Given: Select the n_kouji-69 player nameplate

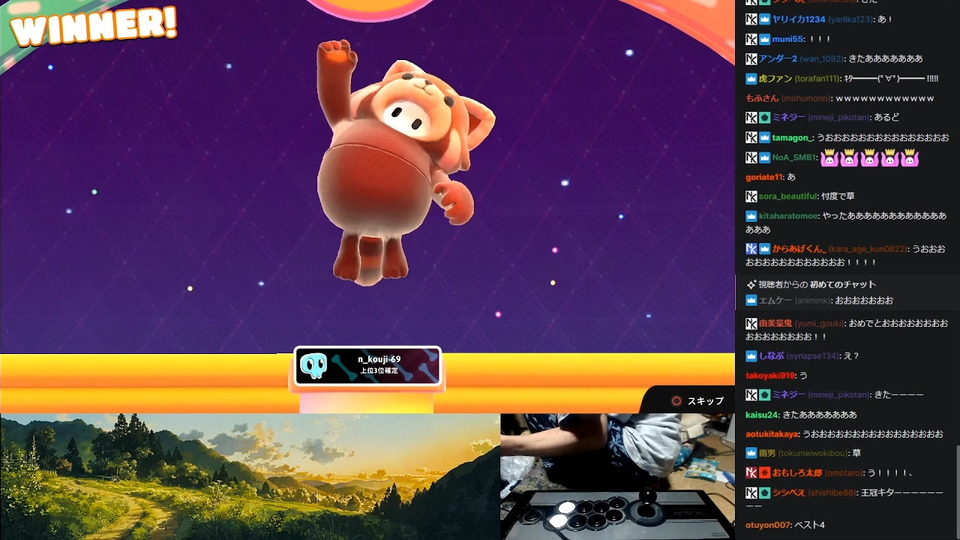Looking at the screenshot, I should point(367,366).
